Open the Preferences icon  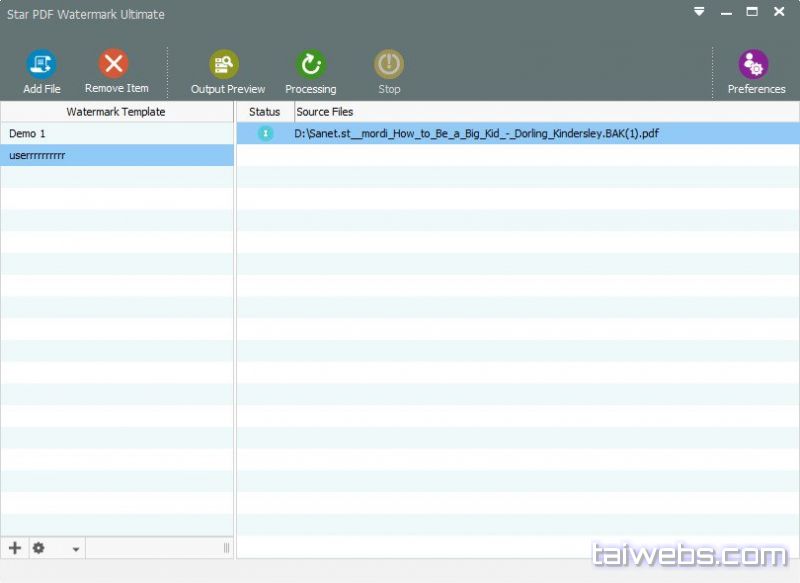(754, 65)
